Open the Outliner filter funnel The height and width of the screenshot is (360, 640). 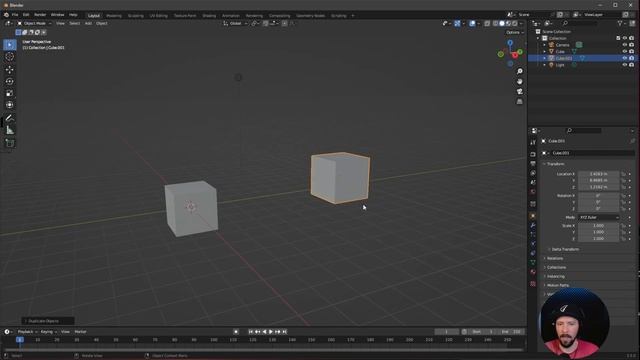(x=620, y=24)
